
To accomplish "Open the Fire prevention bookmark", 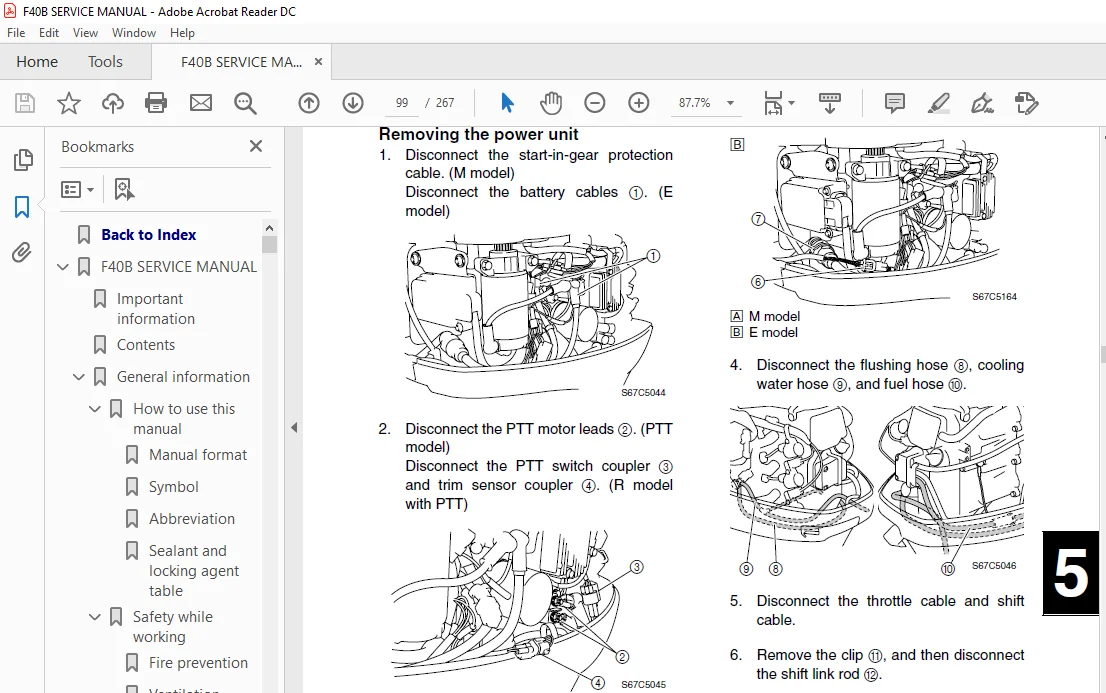I will (x=198, y=663).
